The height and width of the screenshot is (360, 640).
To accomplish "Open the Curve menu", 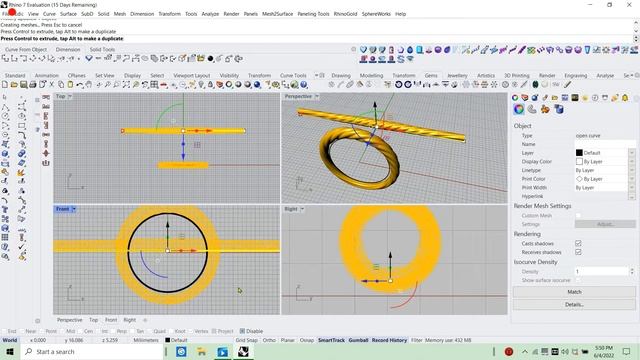I will click(49, 14).
